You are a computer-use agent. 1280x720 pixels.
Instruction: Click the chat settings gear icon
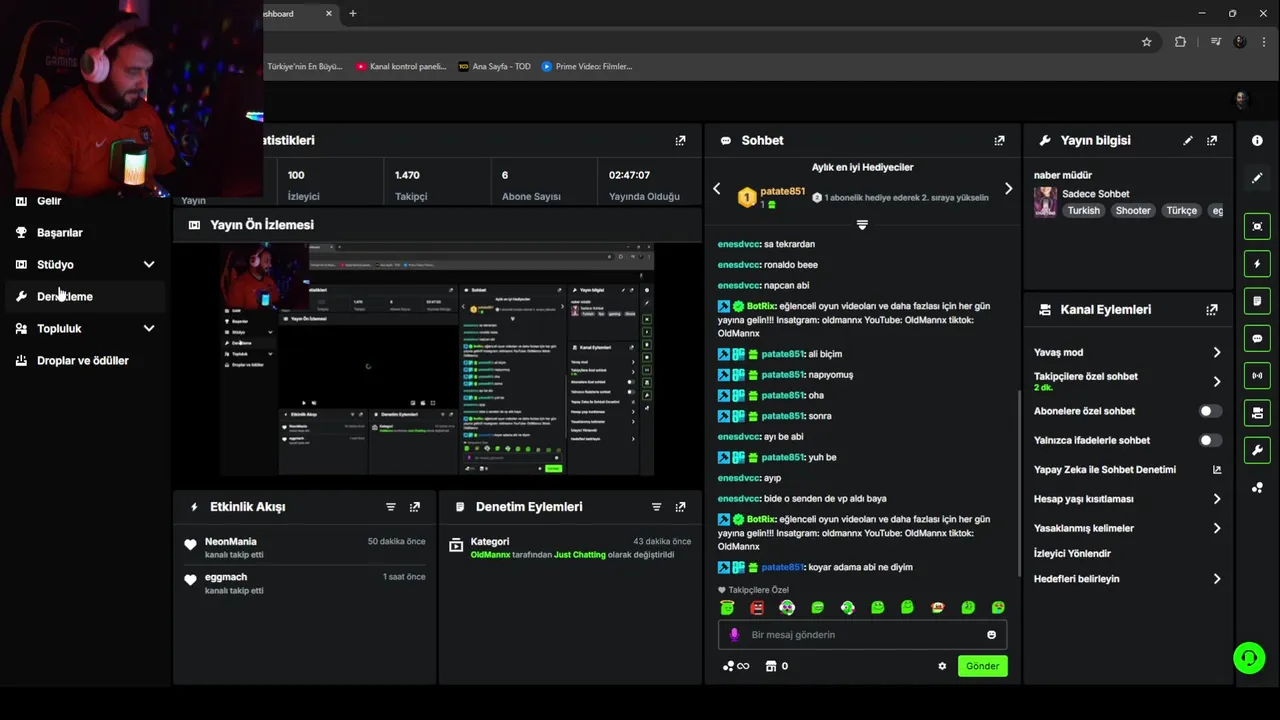[x=942, y=666]
